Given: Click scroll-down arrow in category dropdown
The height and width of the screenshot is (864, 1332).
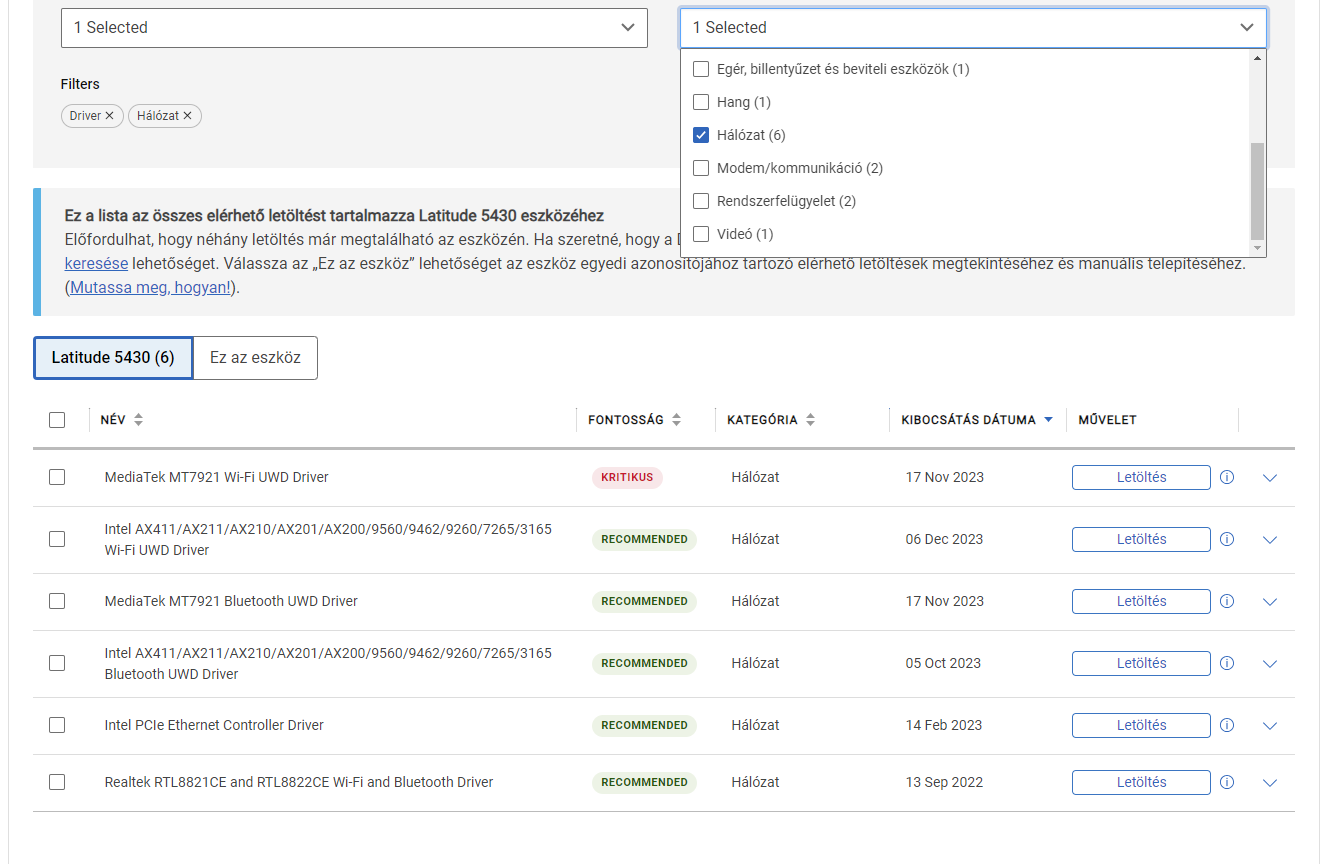Looking at the screenshot, I should [1258, 248].
